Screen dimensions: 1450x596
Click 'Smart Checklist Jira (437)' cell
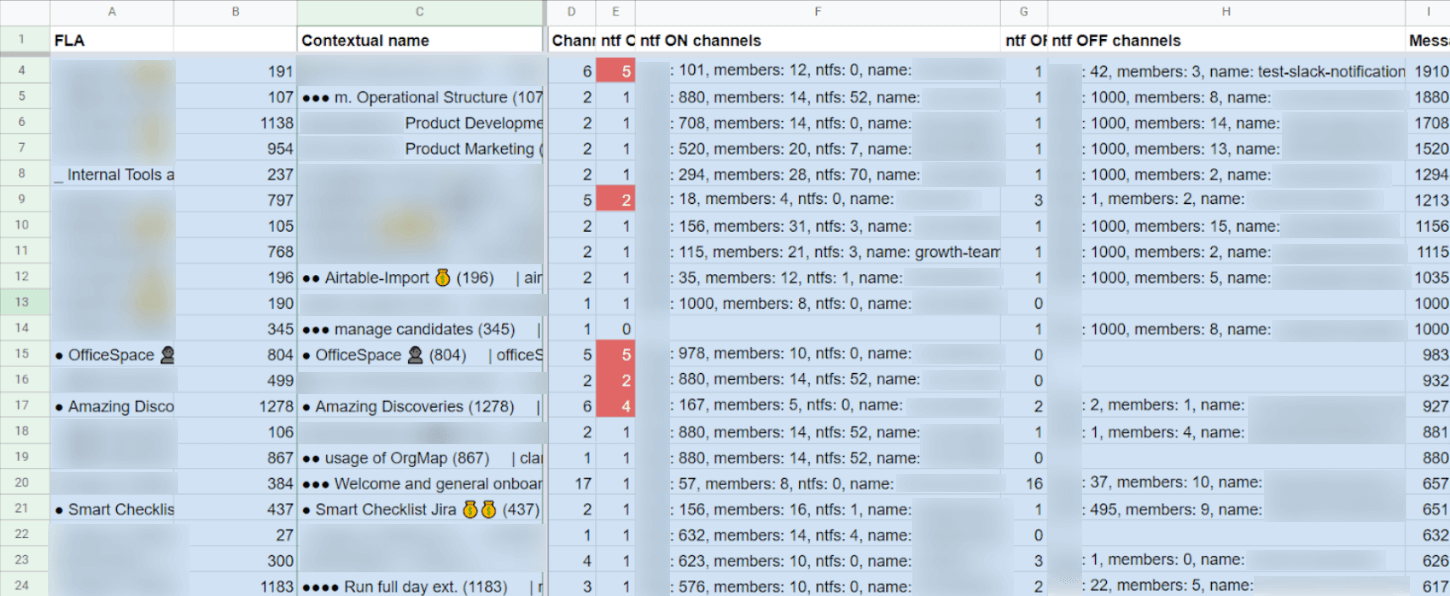(x=420, y=510)
